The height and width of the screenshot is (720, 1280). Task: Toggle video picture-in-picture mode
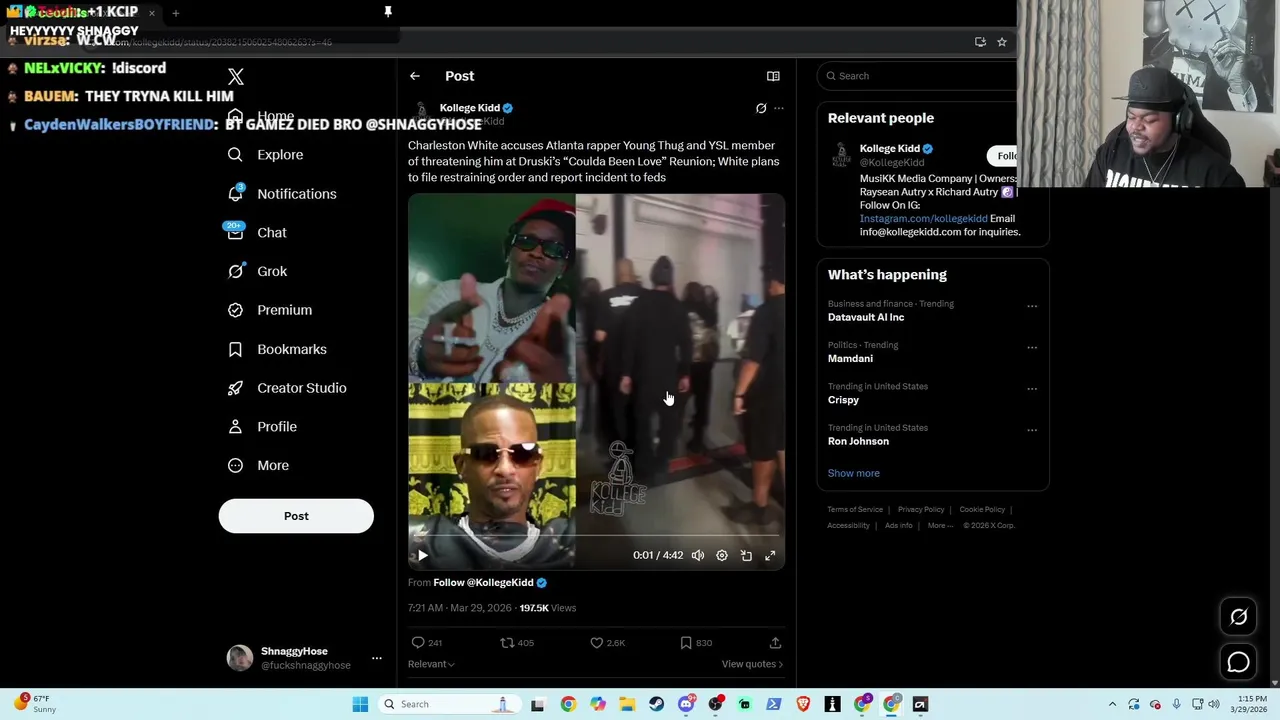[746, 555]
